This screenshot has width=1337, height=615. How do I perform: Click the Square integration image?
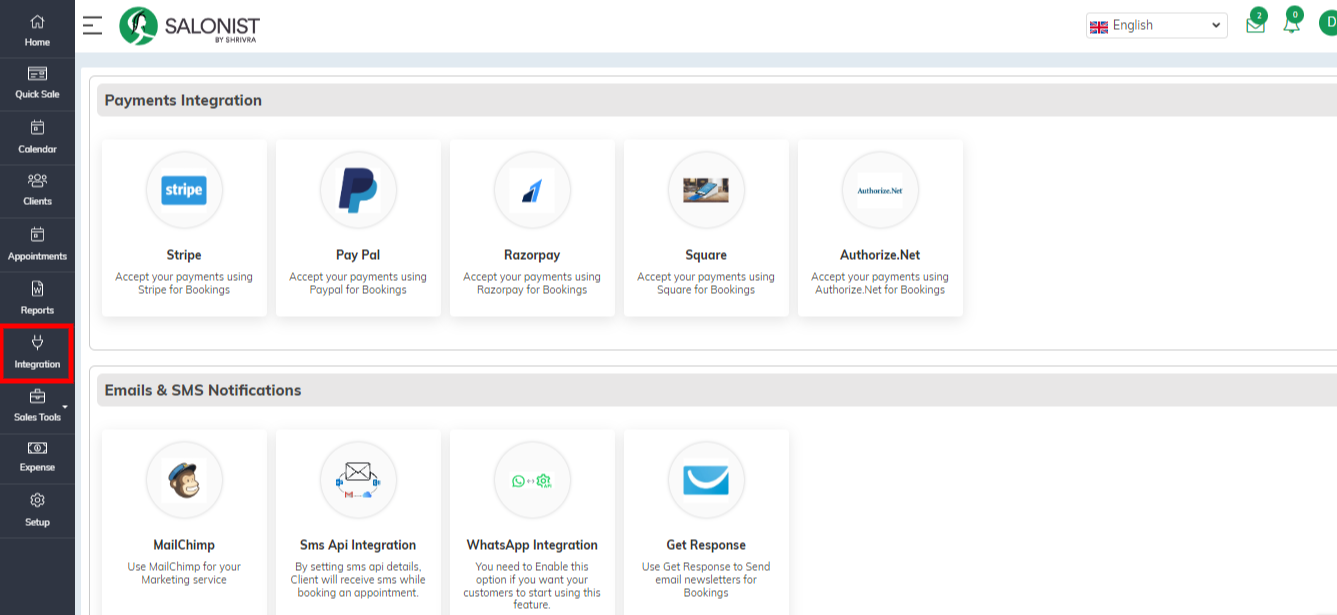coord(706,190)
